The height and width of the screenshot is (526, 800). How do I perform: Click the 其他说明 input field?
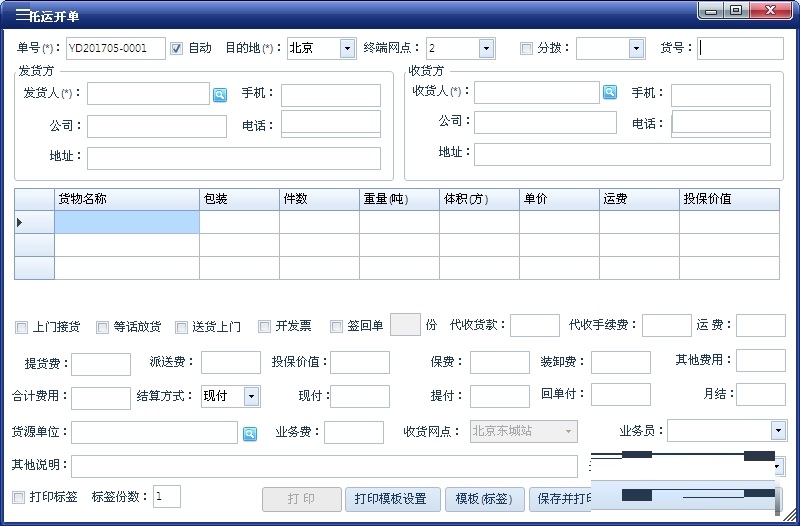(324, 466)
